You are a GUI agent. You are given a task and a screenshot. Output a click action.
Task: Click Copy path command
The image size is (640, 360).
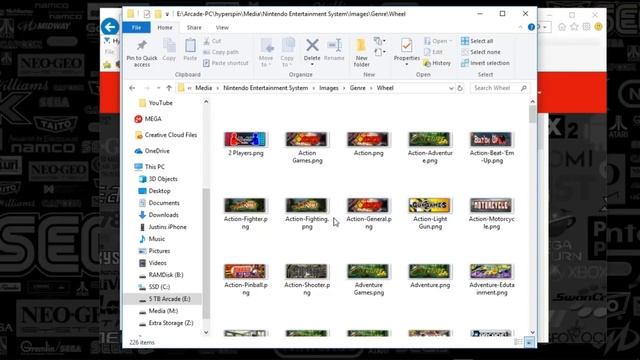[x=221, y=52]
